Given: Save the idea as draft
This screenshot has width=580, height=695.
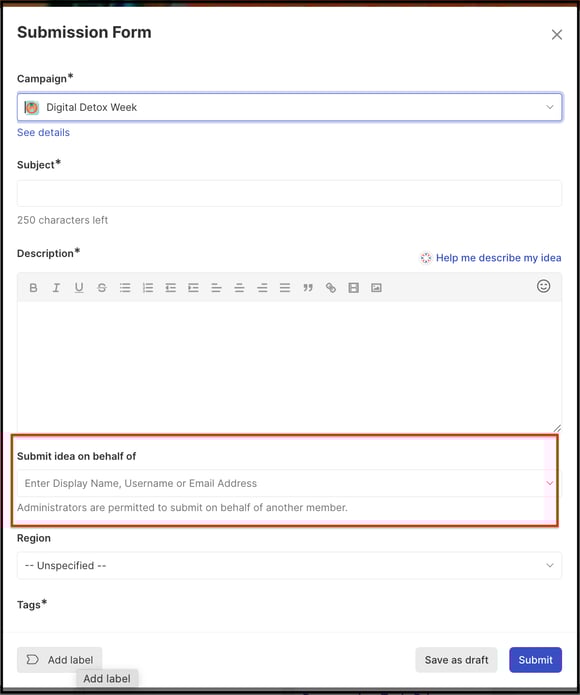Looking at the screenshot, I should (456, 660).
